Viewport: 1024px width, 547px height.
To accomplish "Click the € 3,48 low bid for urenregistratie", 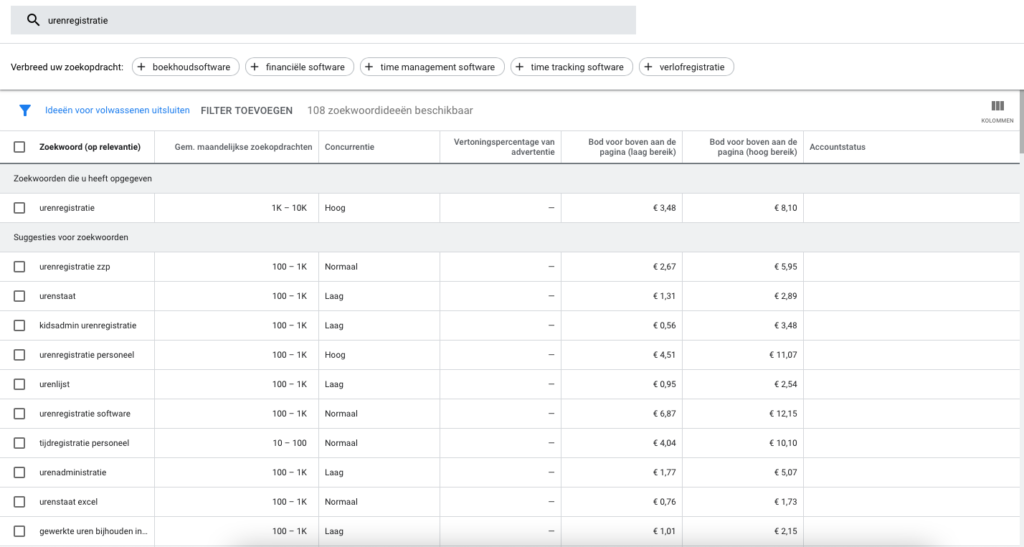I will [664, 208].
